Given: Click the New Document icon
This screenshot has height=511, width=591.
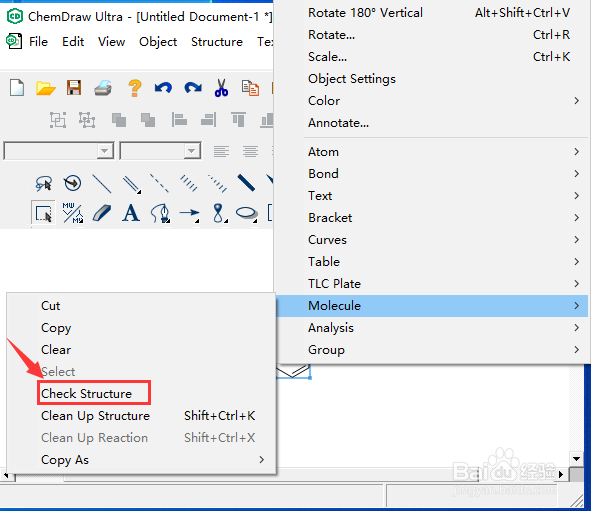Looking at the screenshot, I should pos(17,88).
